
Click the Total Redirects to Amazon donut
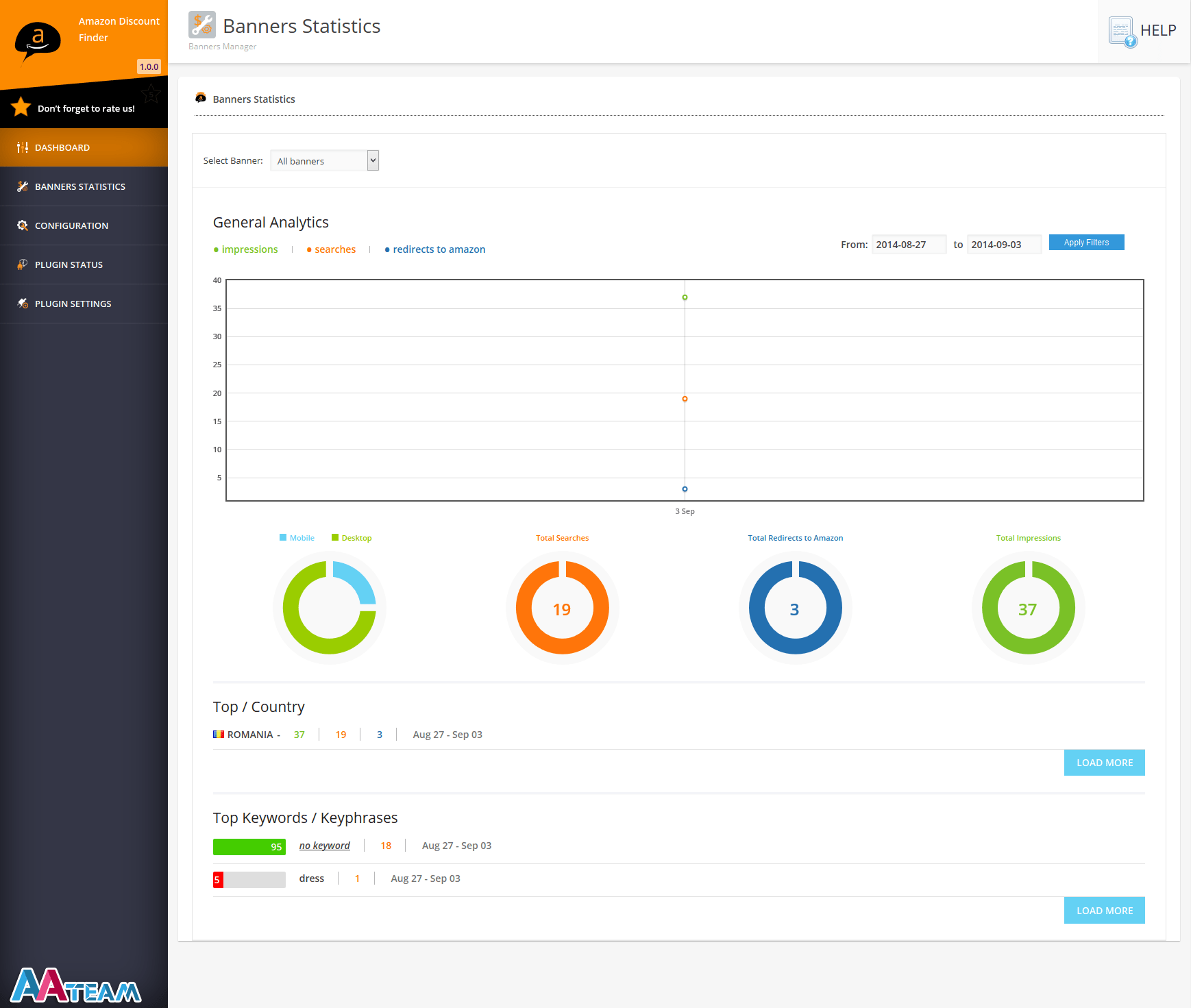coord(796,608)
